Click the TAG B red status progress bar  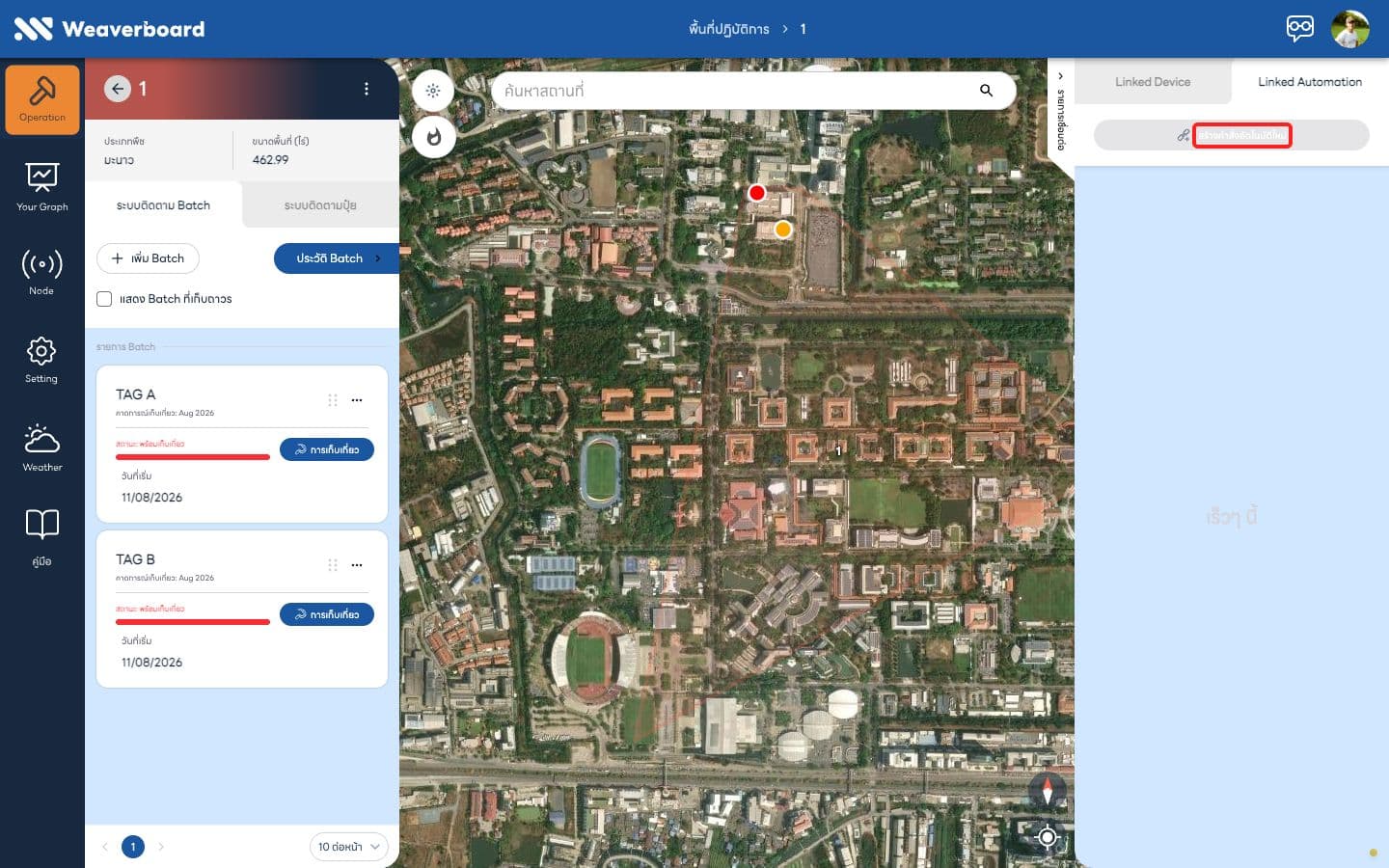click(193, 622)
